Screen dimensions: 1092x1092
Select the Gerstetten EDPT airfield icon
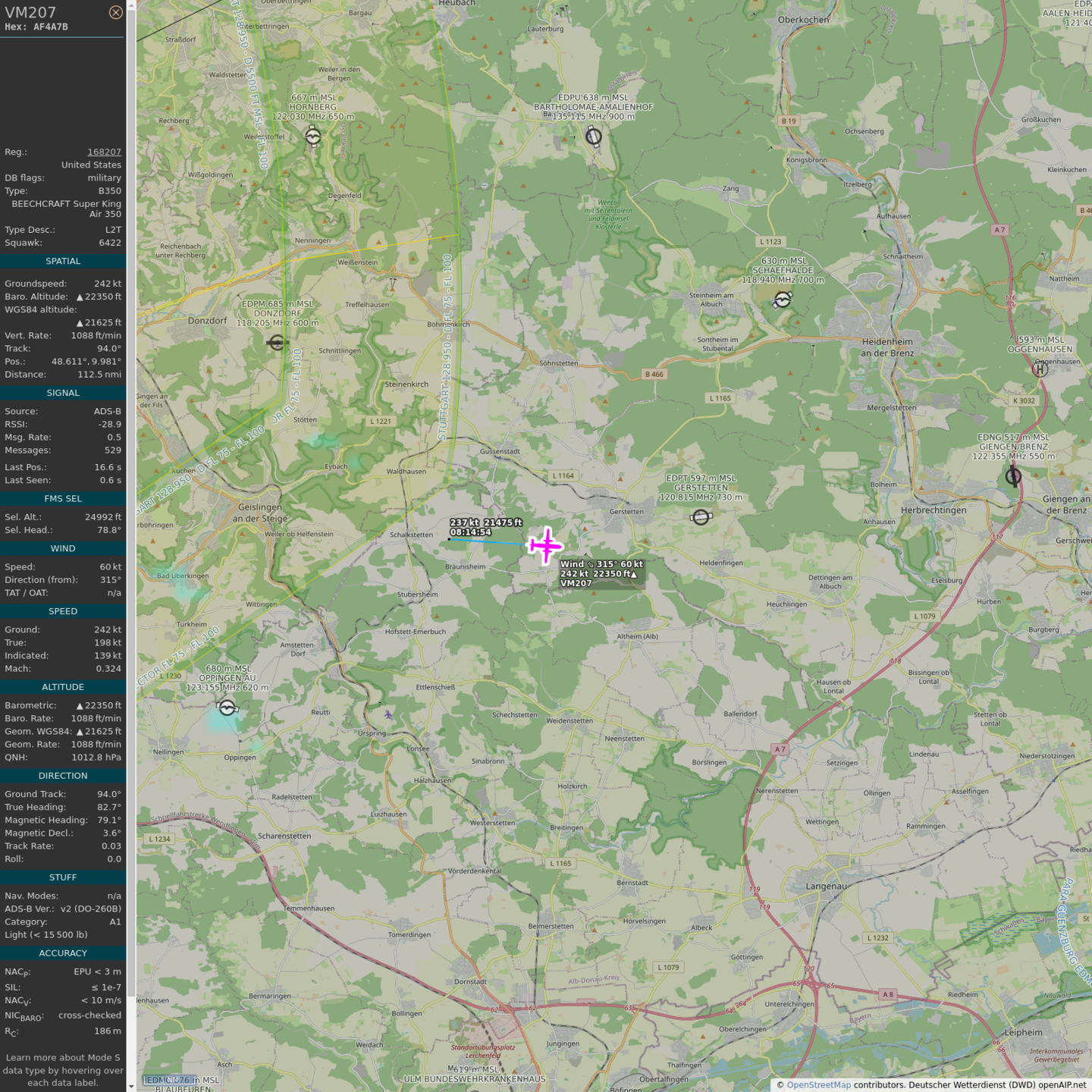[701, 517]
